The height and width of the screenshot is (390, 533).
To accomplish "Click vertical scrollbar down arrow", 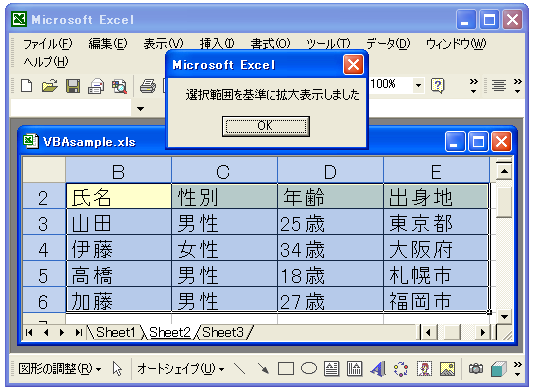I will pos(504,317).
